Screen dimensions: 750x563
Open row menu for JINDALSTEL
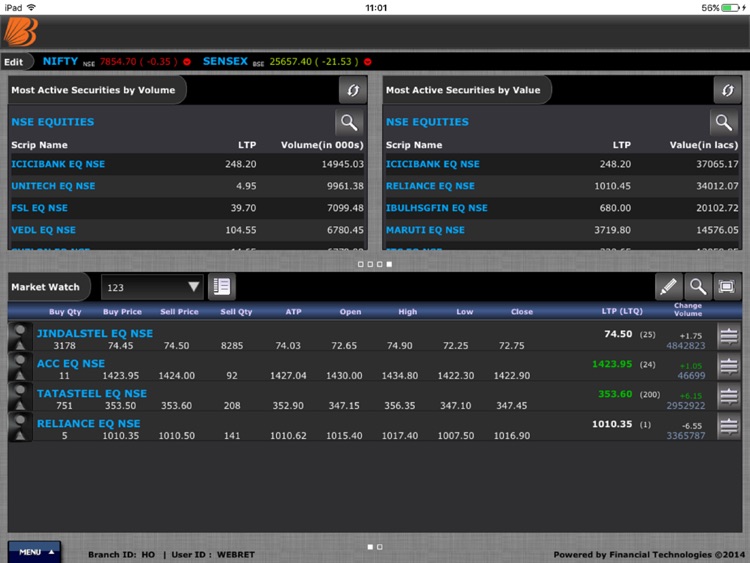(729, 336)
